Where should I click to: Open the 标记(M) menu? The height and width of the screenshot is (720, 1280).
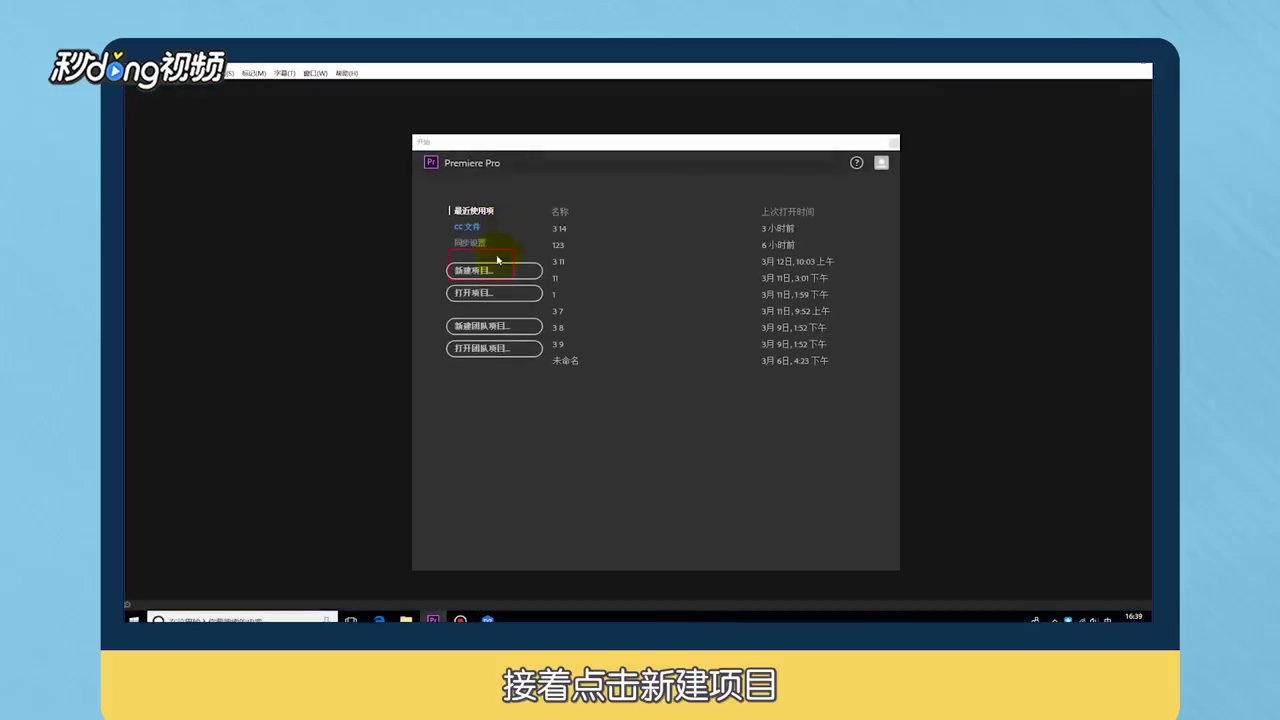pyautogui.click(x=254, y=73)
